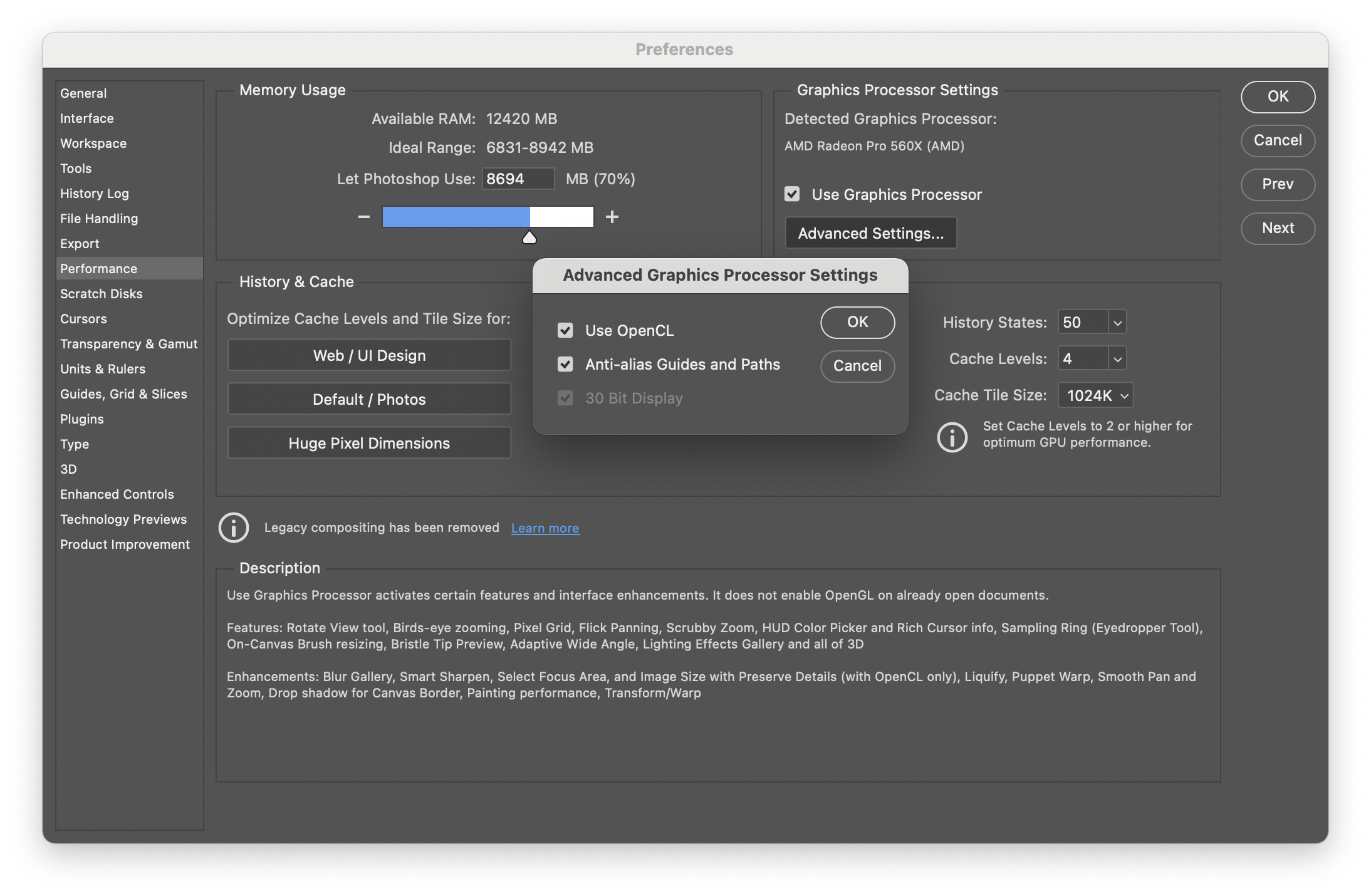Click the plus icon beside memory slider
The image size is (1371, 896).
pyautogui.click(x=612, y=217)
